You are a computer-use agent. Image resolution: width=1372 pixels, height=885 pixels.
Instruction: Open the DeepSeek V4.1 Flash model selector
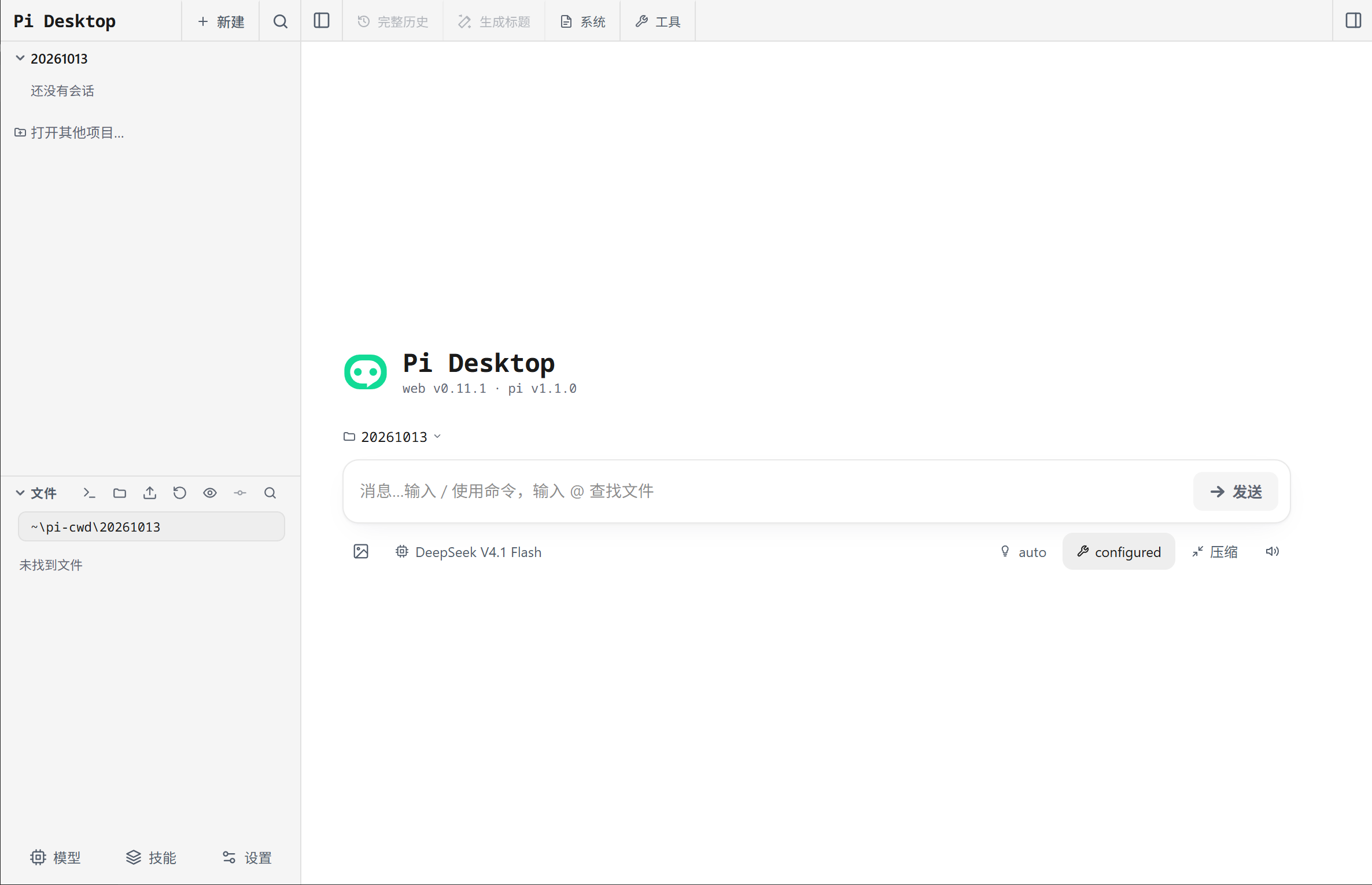469,552
